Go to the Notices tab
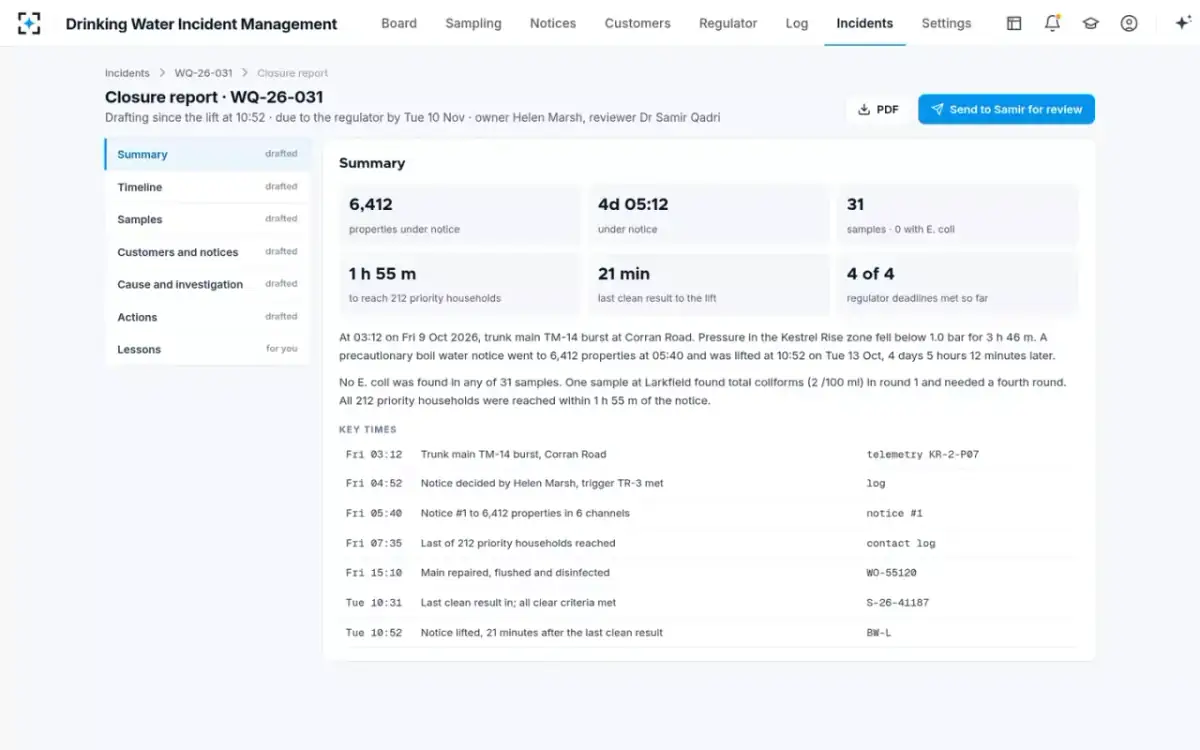This screenshot has height=750, width=1200. point(553,23)
